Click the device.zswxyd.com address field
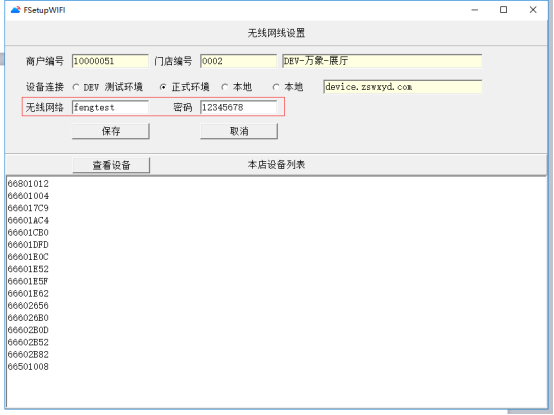Image resolution: width=554 pixels, height=415 pixels. tap(402, 87)
